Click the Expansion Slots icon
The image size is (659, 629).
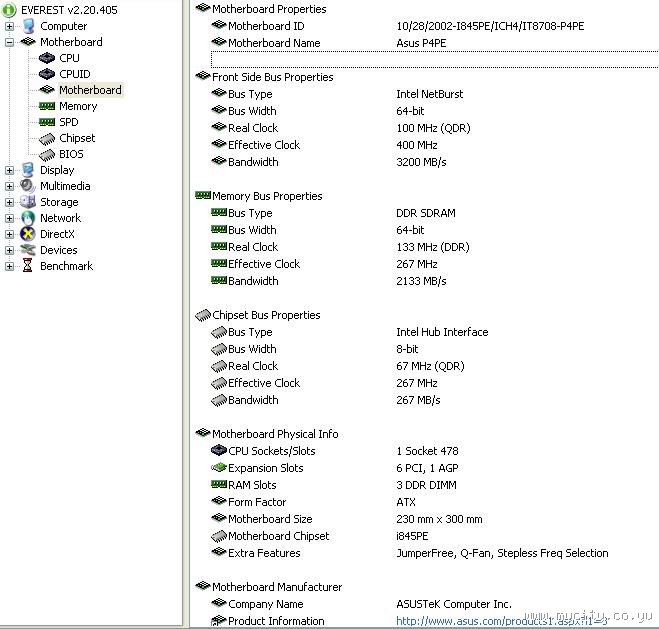coord(219,467)
